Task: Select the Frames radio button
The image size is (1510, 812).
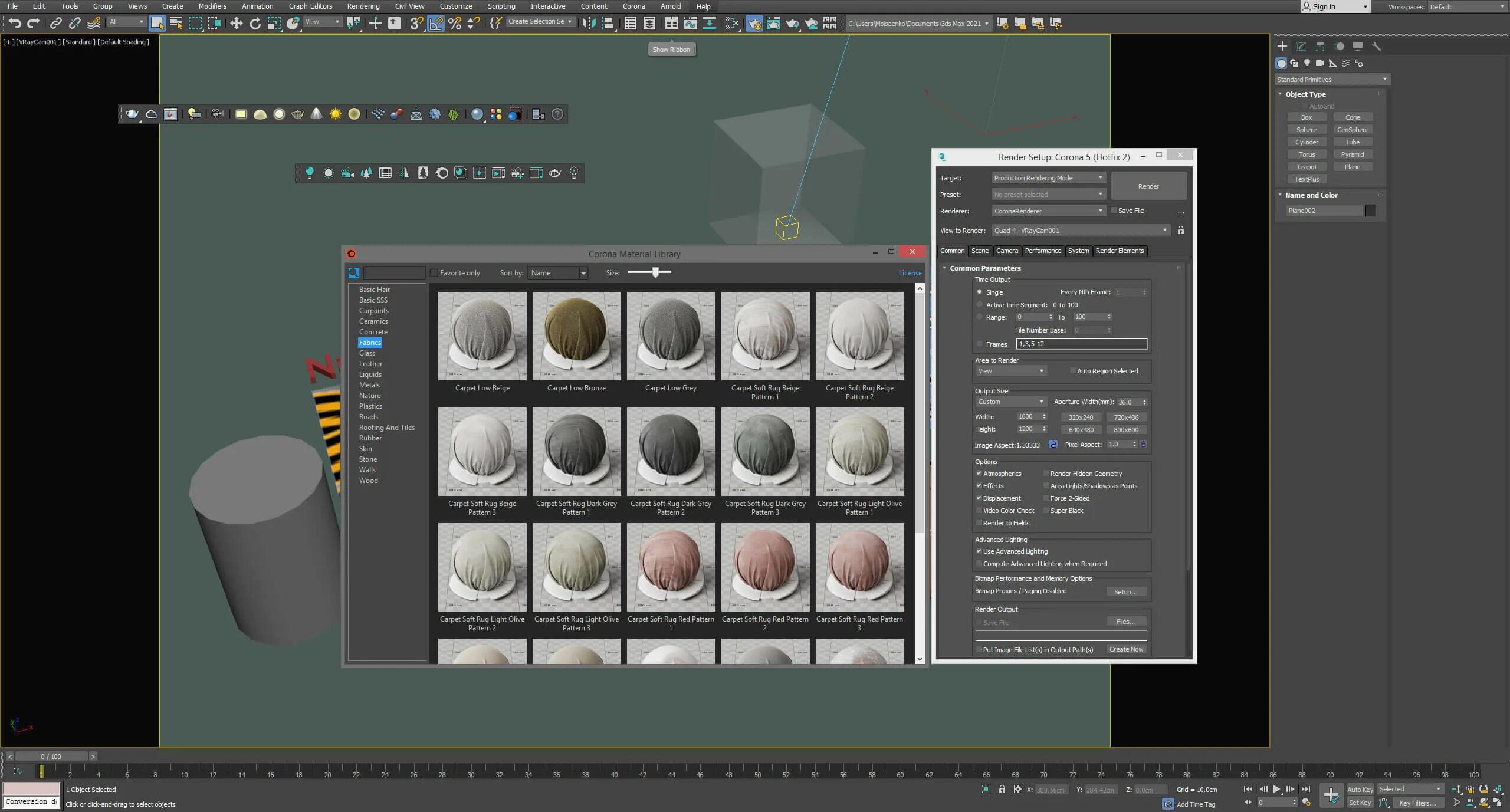Action: click(980, 344)
